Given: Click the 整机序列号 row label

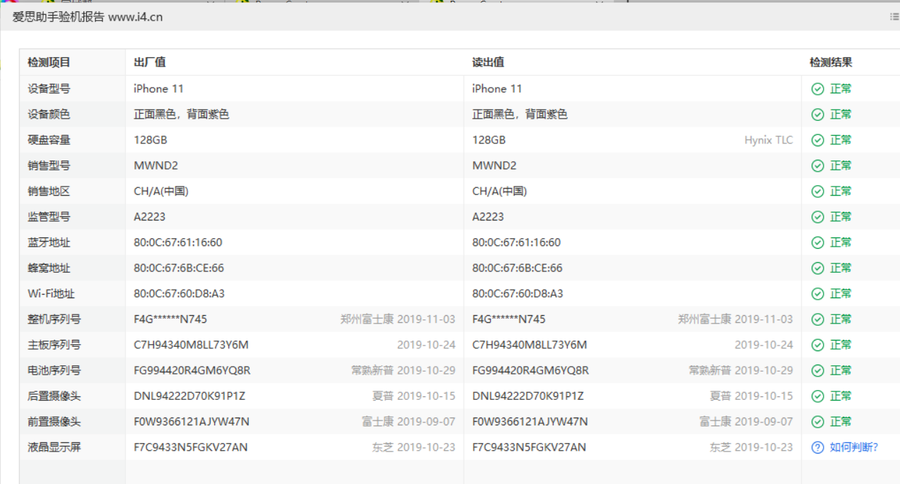Looking at the screenshot, I should pos(54,319).
